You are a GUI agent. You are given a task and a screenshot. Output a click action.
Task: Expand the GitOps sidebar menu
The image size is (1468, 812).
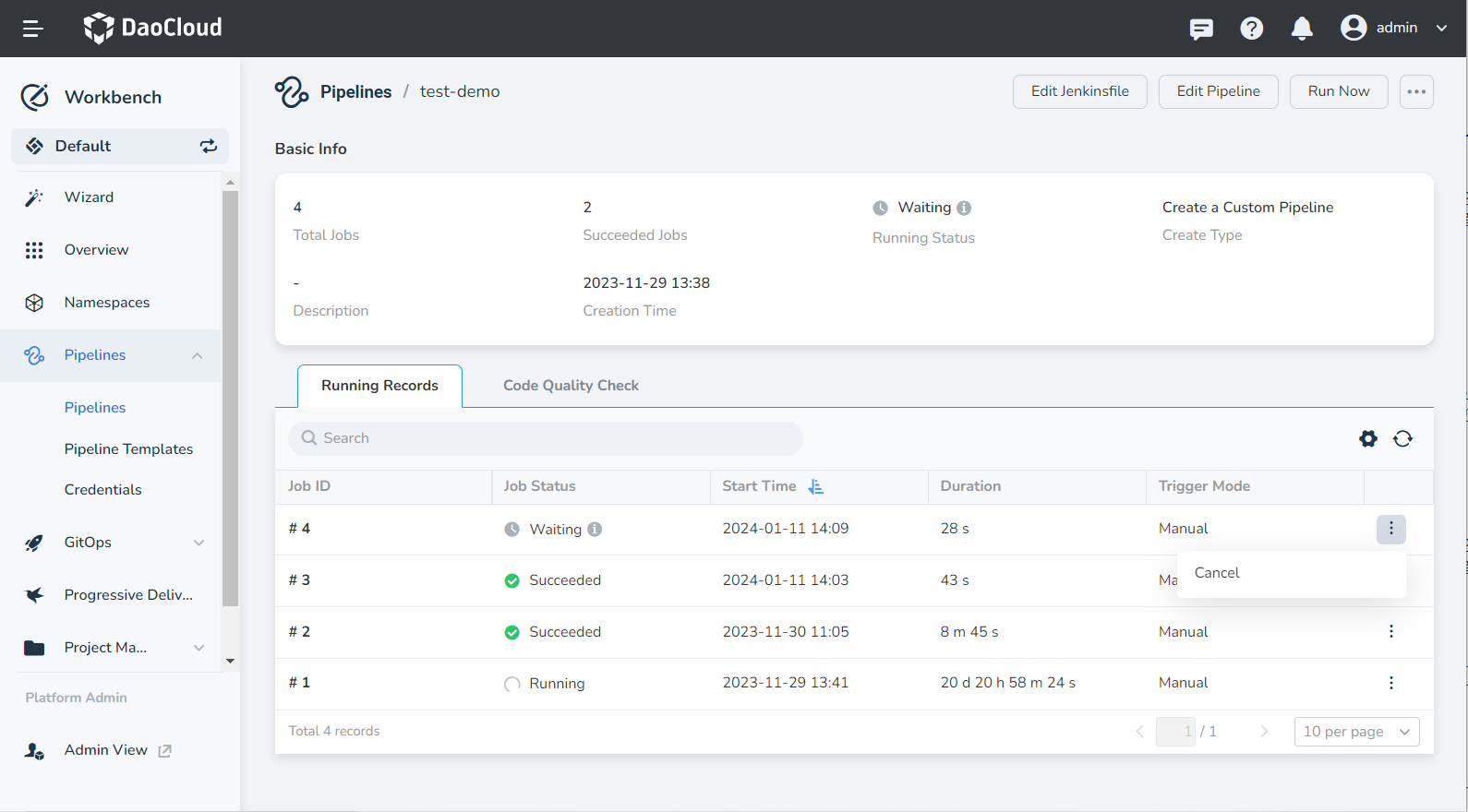(x=199, y=543)
